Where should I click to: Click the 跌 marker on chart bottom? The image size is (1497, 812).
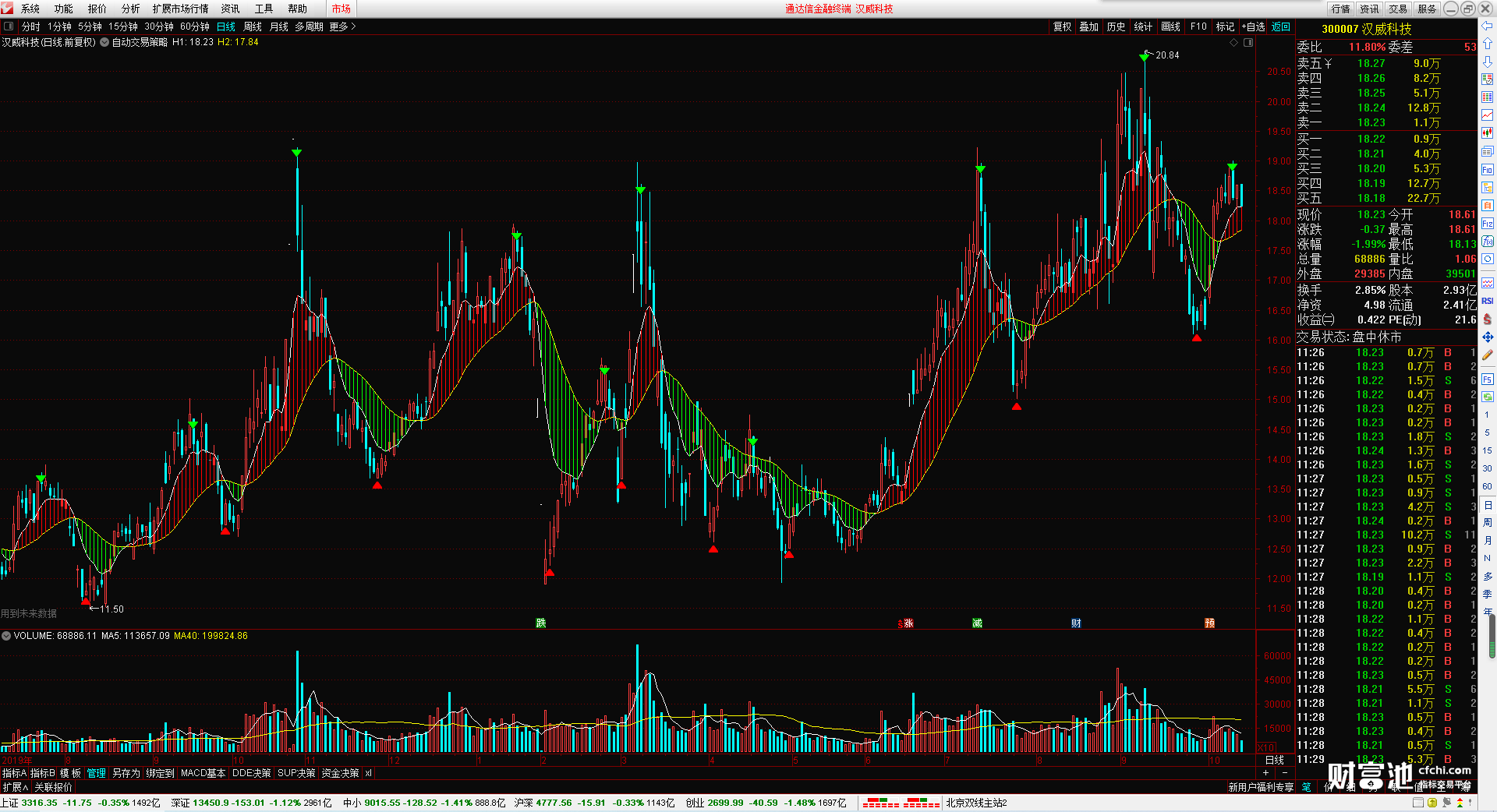coord(541,623)
